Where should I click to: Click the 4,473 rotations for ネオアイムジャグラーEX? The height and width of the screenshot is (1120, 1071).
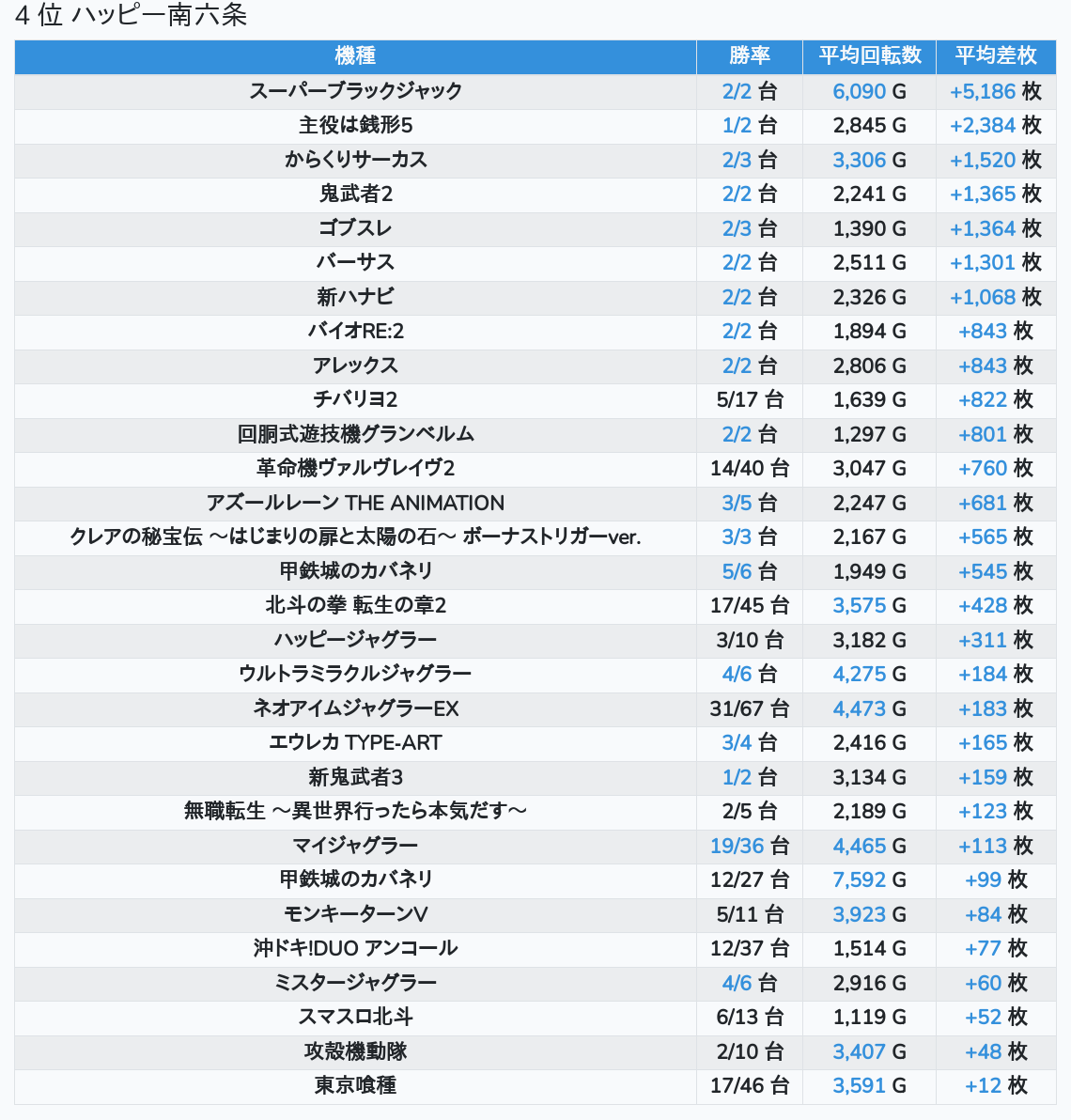tap(859, 708)
